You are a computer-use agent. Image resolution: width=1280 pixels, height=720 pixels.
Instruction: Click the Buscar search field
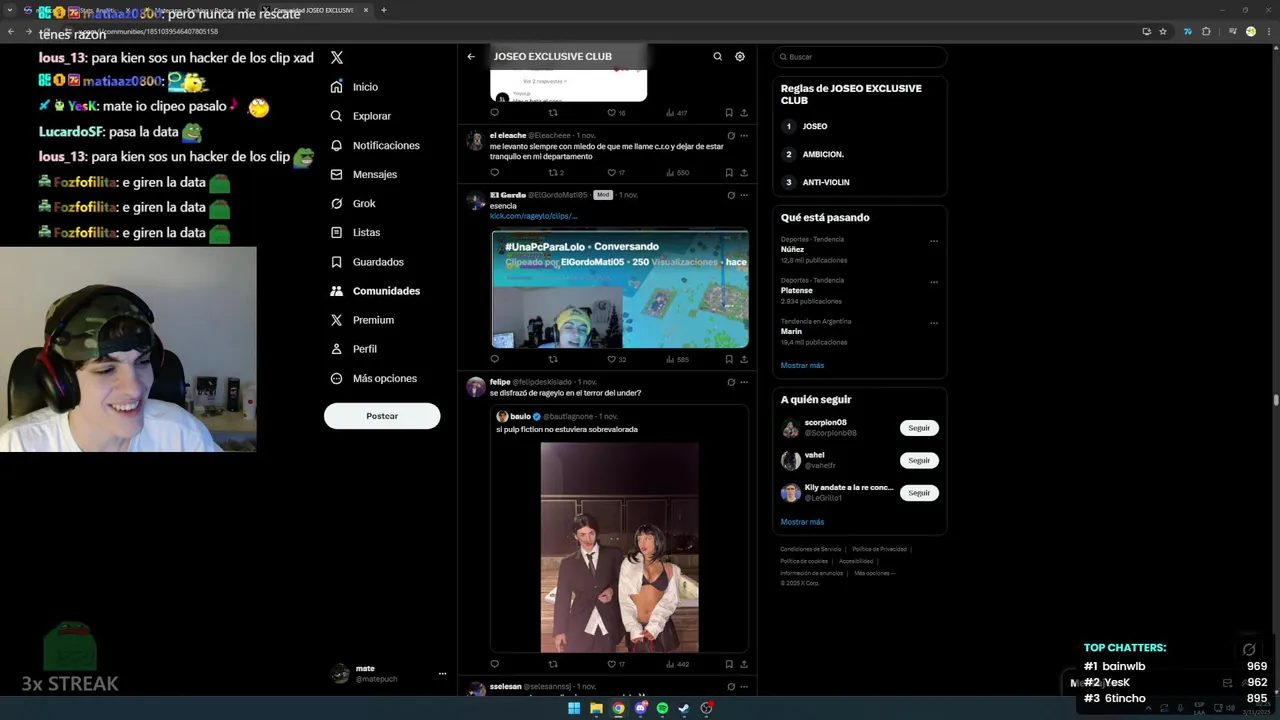[860, 57]
